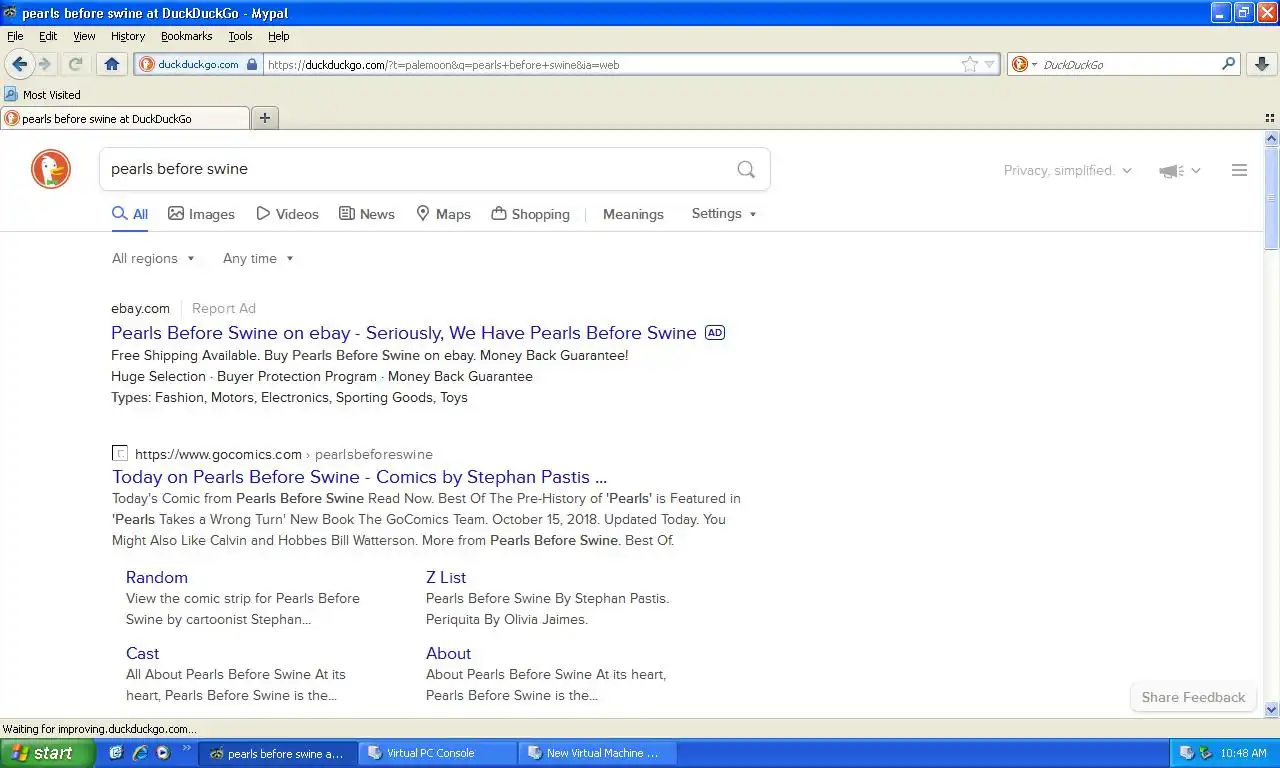Open the Tools menu
Screen dimensions: 1280x768
point(240,36)
